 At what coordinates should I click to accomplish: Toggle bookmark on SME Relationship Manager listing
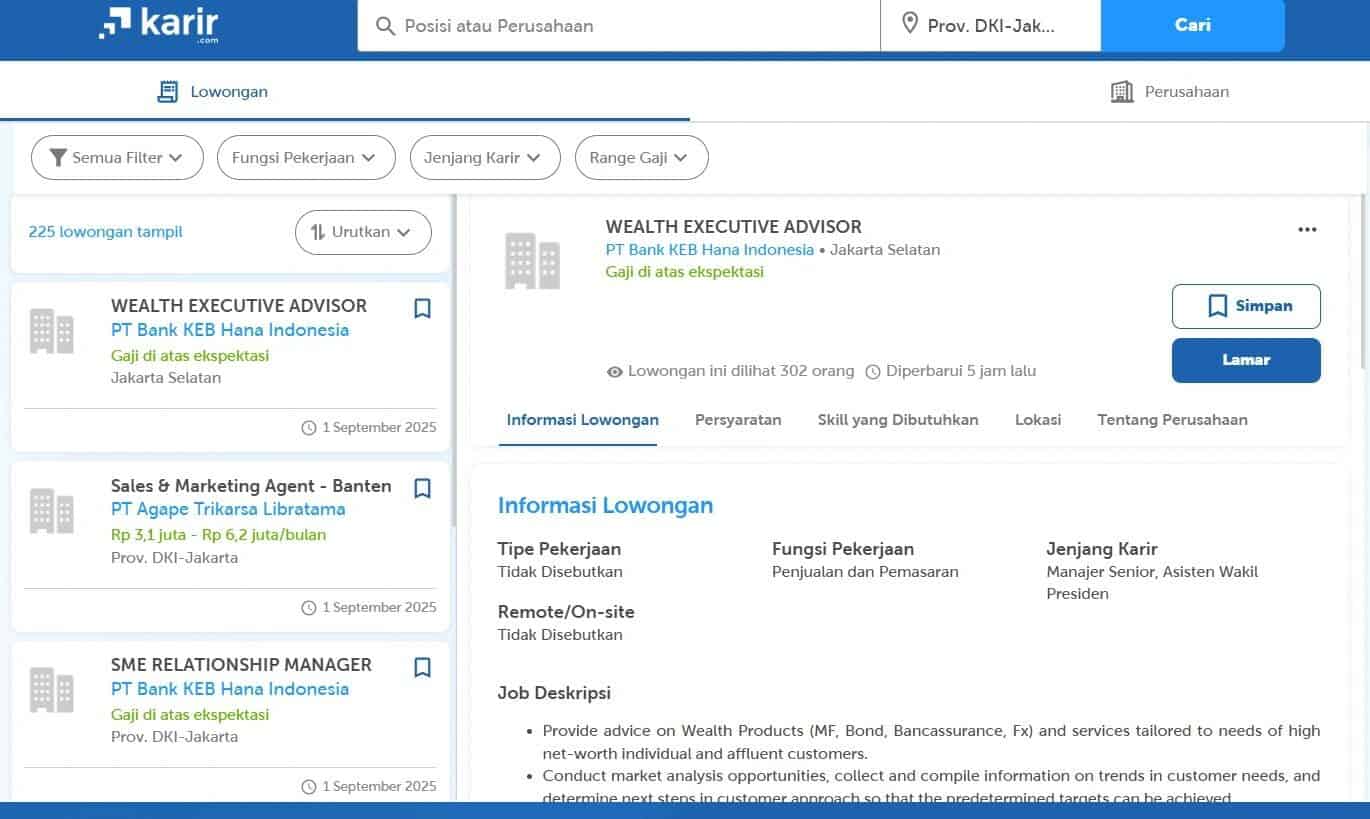click(x=421, y=667)
